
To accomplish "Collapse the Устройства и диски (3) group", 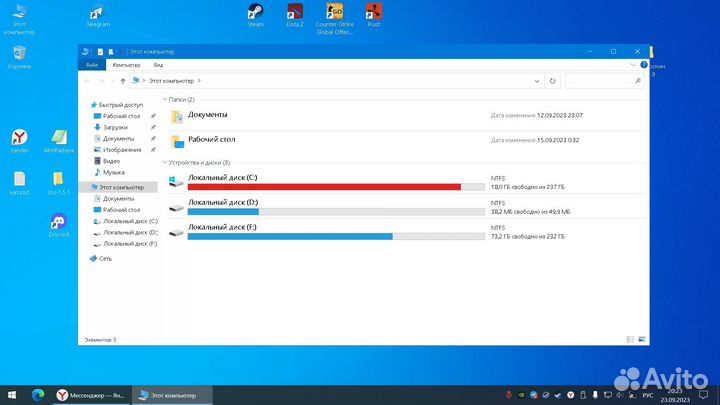I will 165,163.
